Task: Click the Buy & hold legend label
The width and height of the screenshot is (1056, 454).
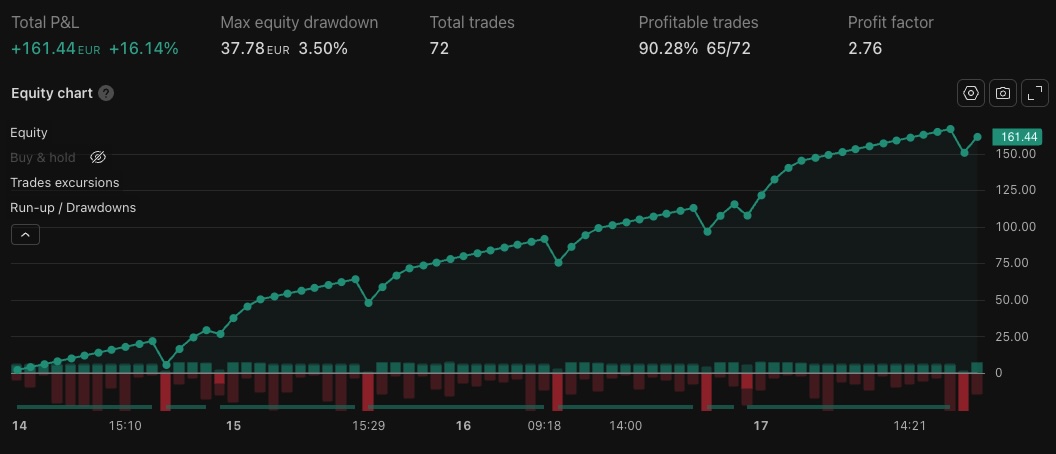Action: pyautogui.click(x=43, y=157)
